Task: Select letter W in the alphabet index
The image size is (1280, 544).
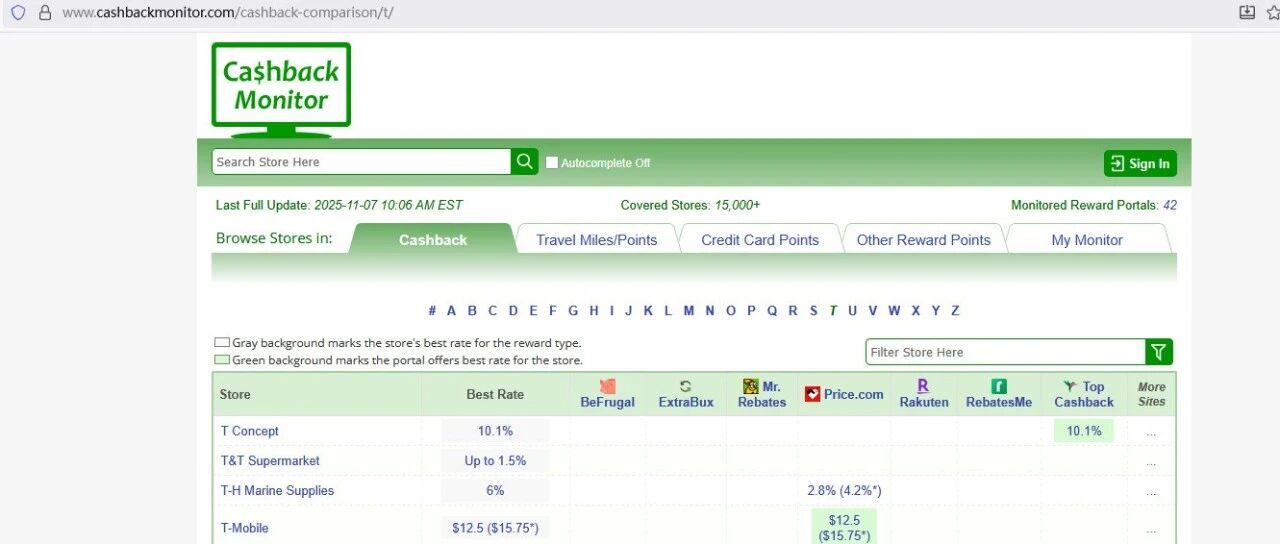Action: pyautogui.click(x=894, y=311)
